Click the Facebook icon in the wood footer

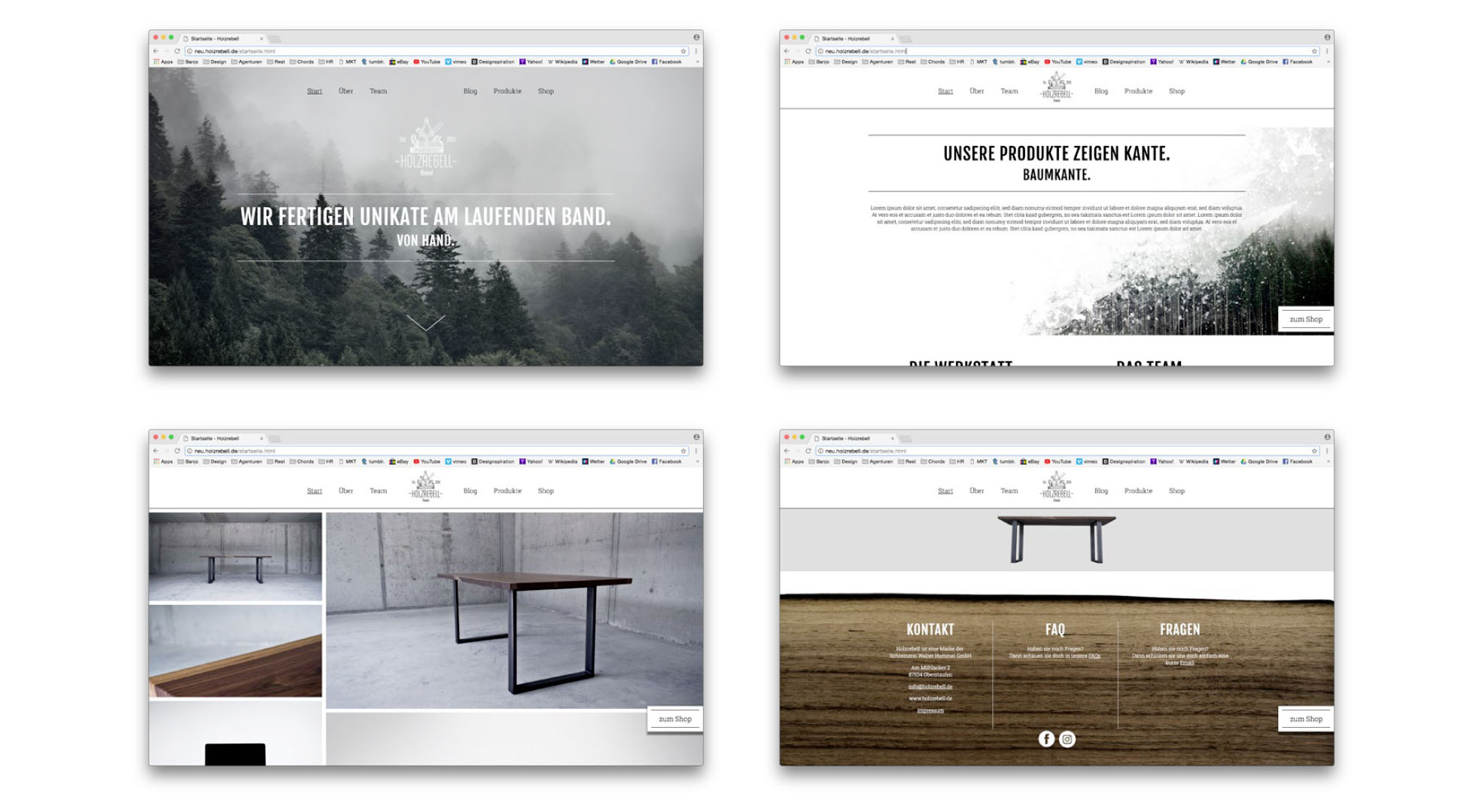tap(1045, 739)
